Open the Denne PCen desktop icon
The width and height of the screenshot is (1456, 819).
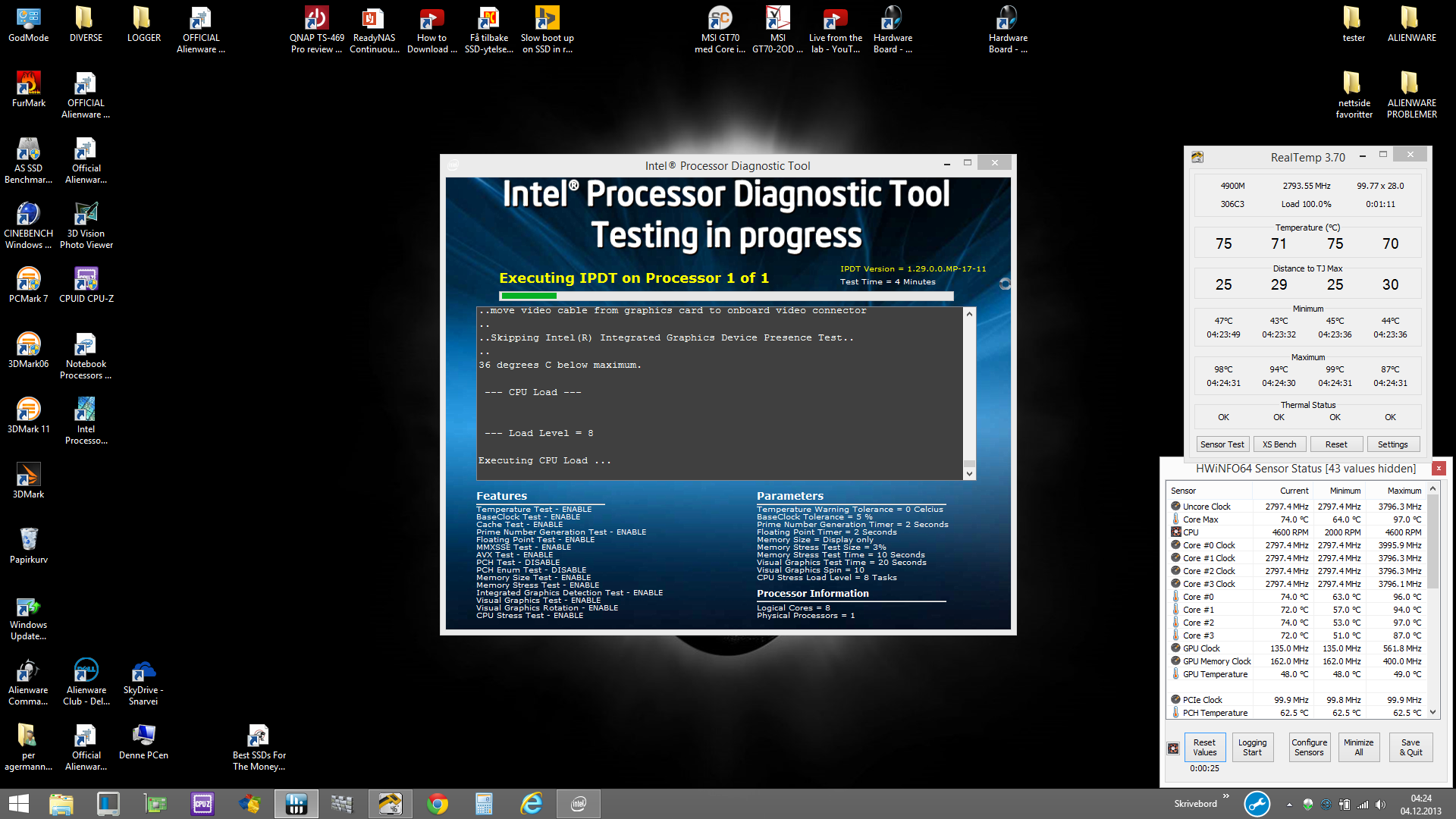click(x=143, y=742)
